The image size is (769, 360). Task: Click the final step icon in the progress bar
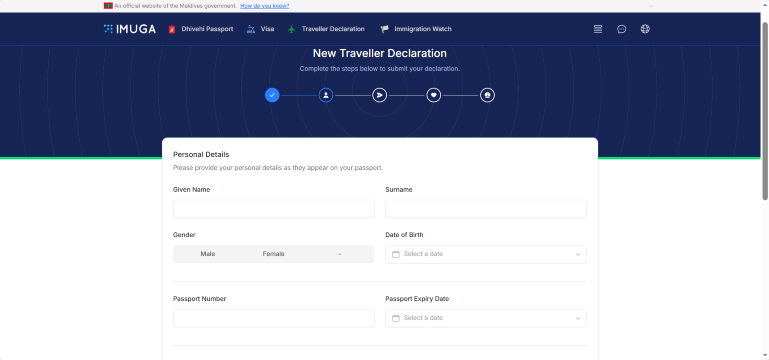(x=487, y=95)
